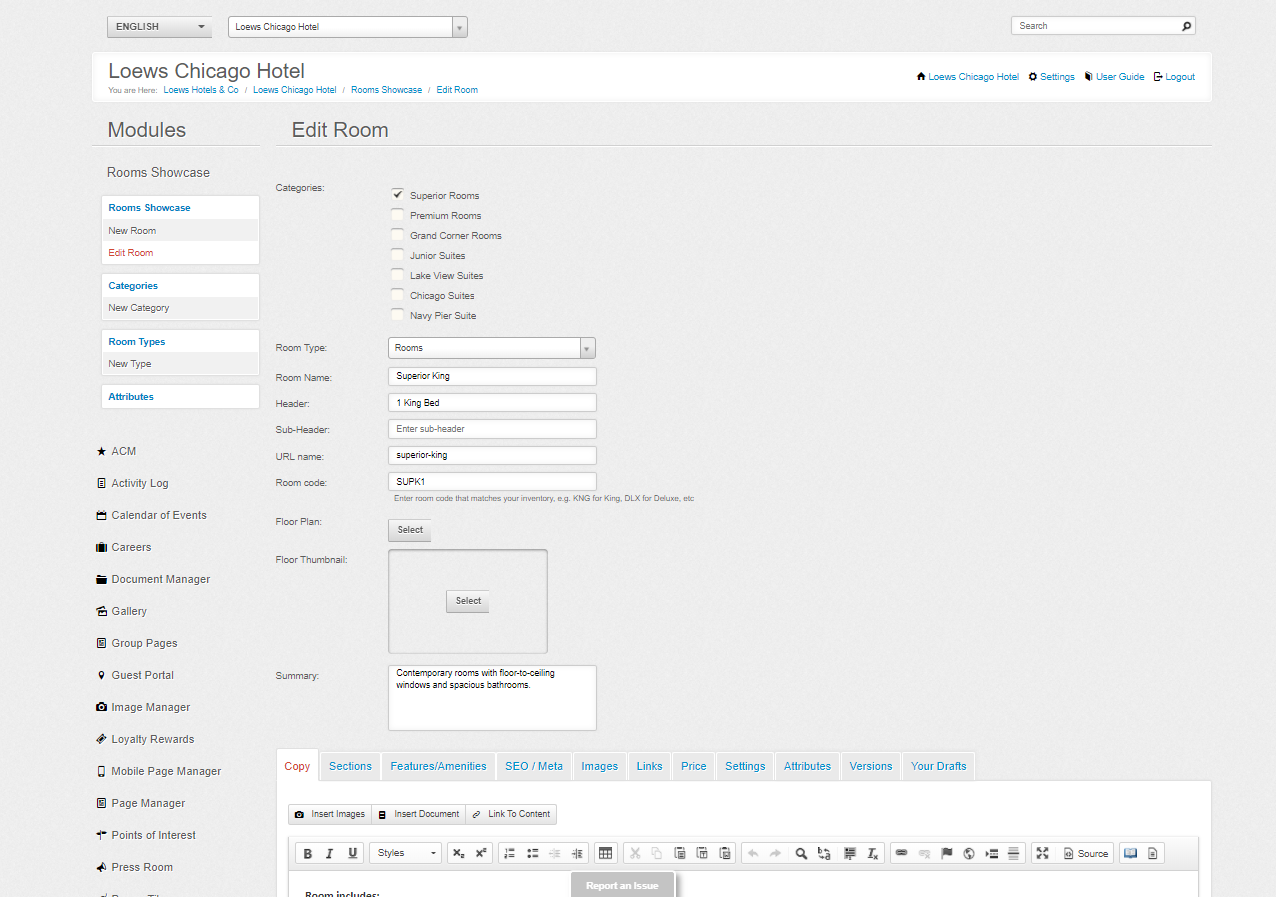Viewport: 1276px width, 897px height.
Task: Click the Sub-Header input field
Action: [x=492, y=429]
